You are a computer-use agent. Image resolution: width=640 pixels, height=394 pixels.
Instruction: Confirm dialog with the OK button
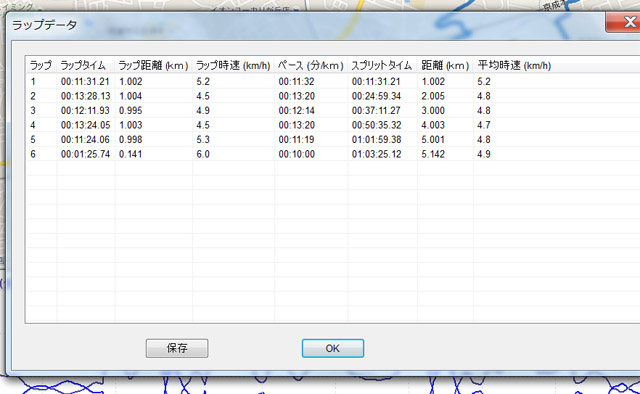[x=333, y=348]
